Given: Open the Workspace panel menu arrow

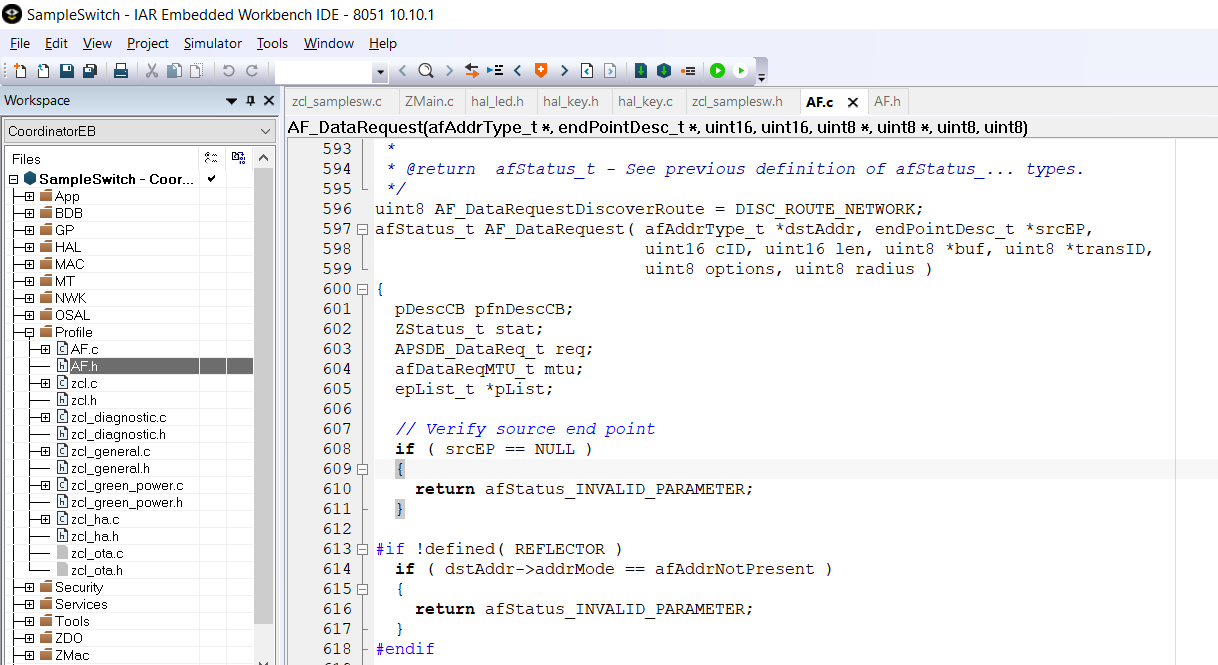Looking at the screenshot, I should [x=232, y=101].
